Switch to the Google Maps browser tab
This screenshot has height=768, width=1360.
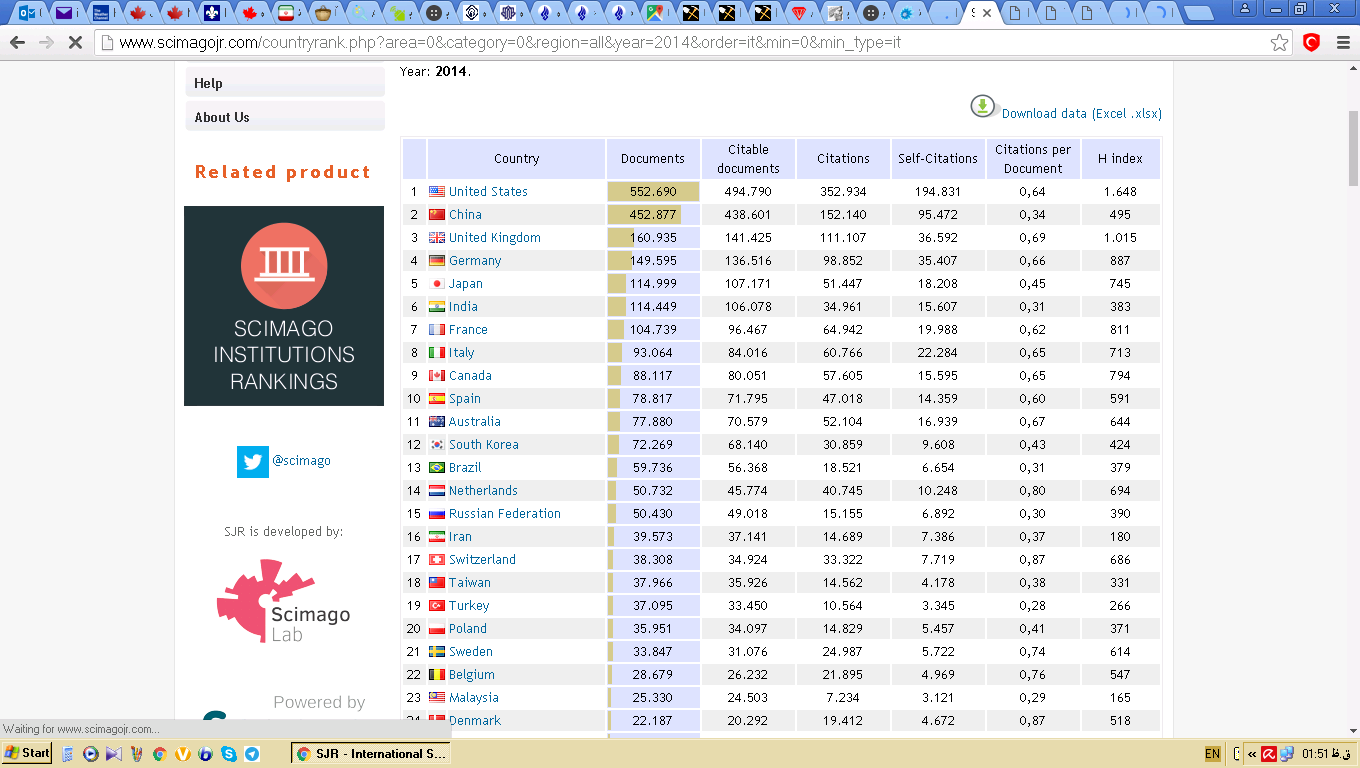point(655,13)
